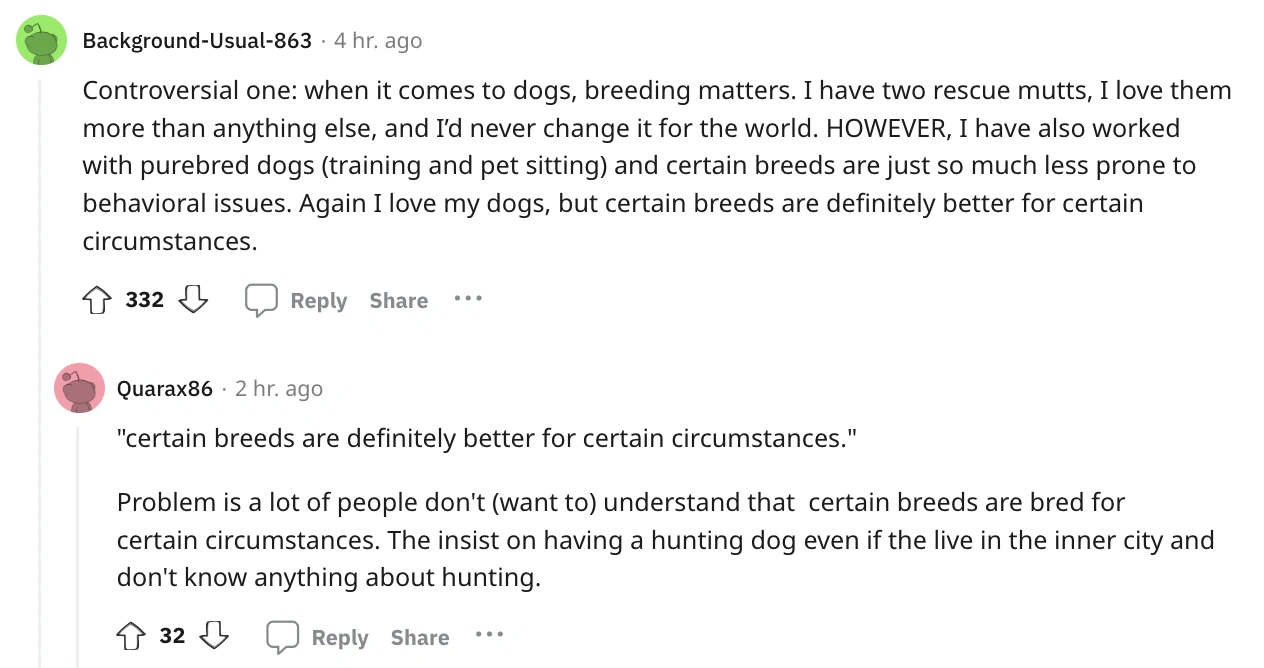
Task: Open the '2 hr. ago' reply permalink
Action: [279, 389]
